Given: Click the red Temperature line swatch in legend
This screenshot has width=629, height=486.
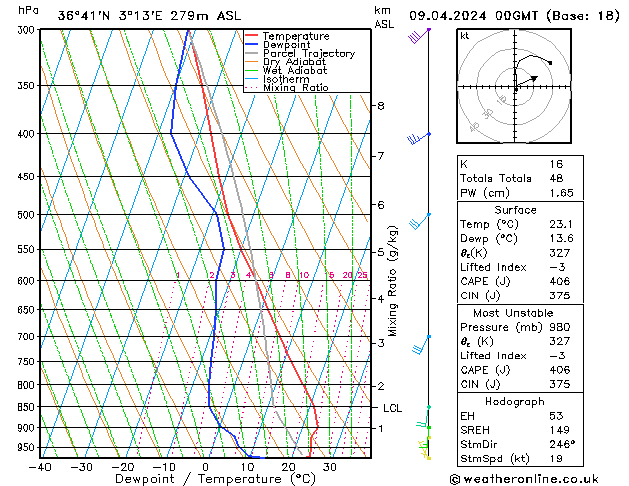Looking at the screenshot, I should pos(252,36).
